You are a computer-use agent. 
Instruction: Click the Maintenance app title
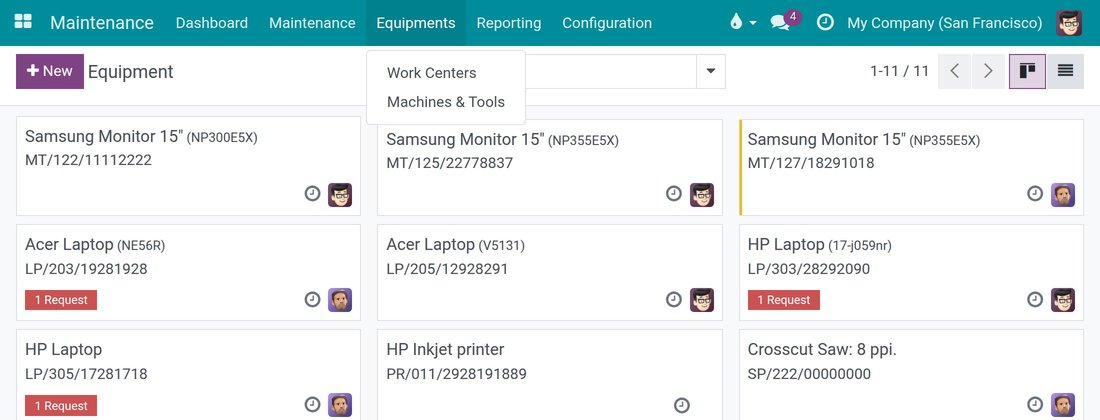pyautogui.click(x=102, y=22)
